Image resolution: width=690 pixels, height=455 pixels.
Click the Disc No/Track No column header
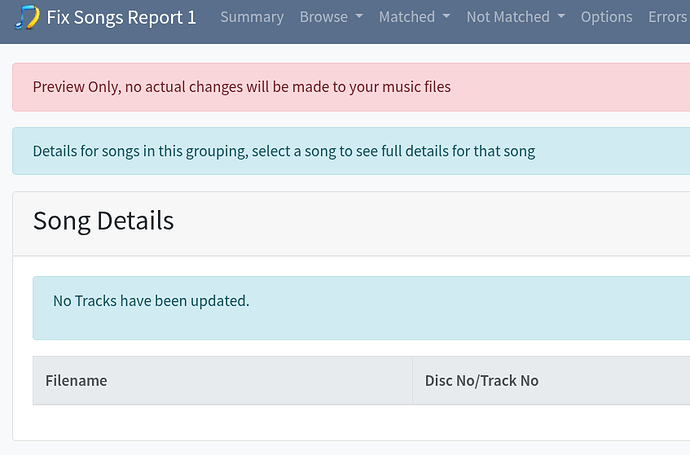pyautogui.click(x=481, y=380)
